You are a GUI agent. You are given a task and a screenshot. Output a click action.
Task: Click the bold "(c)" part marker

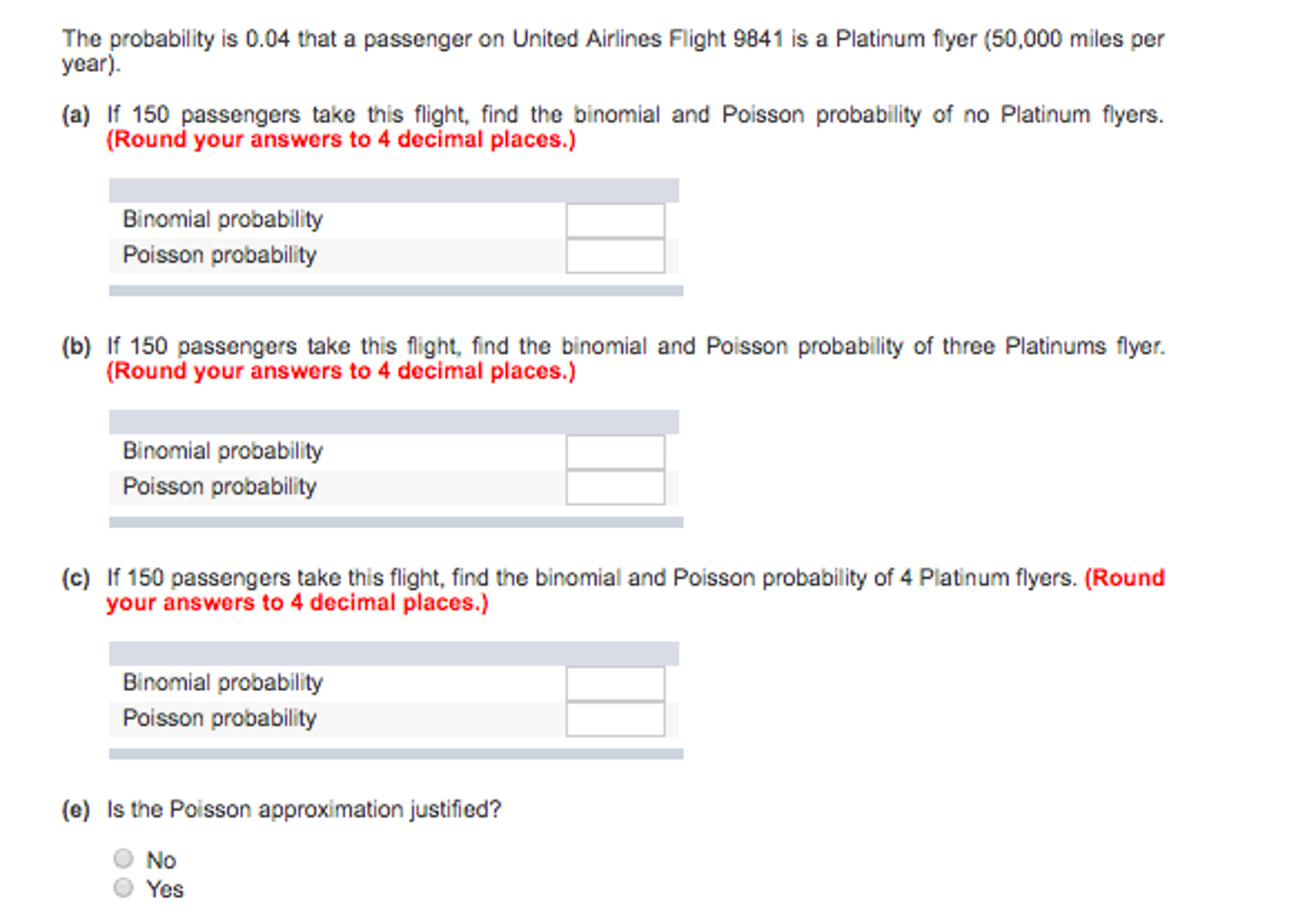(x=75, y=578)
